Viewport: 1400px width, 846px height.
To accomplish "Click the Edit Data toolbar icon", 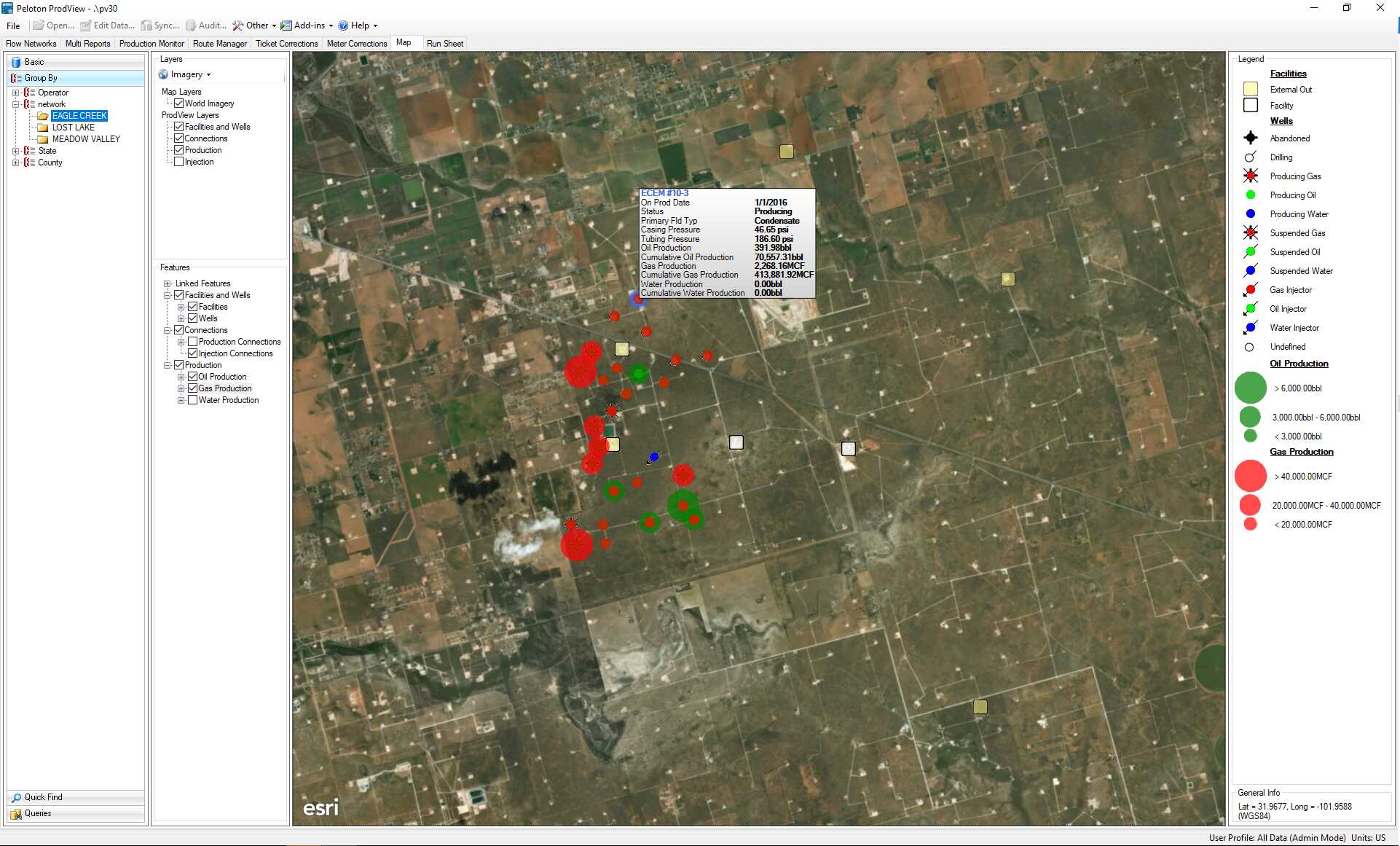I will (x=86, y=26).
